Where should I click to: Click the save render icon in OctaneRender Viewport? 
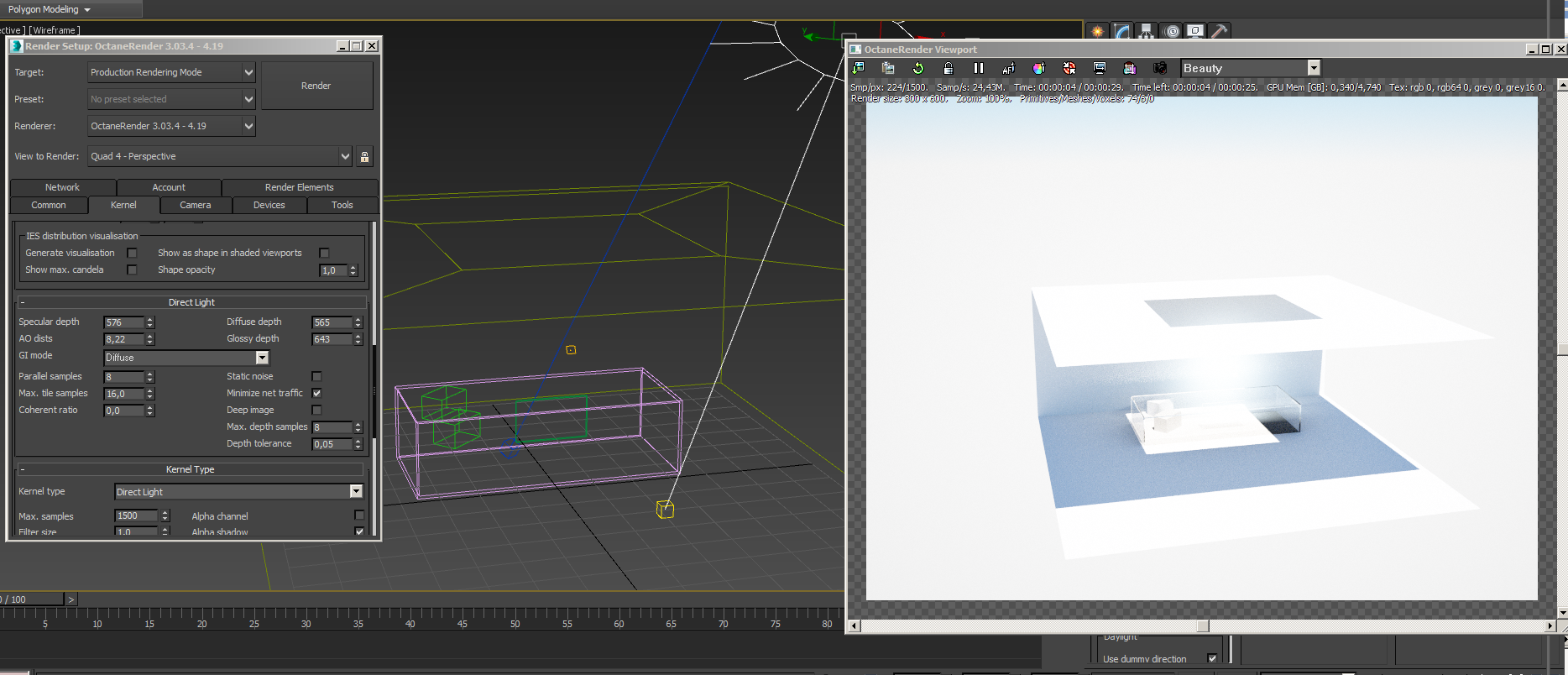tap(858, 68)
